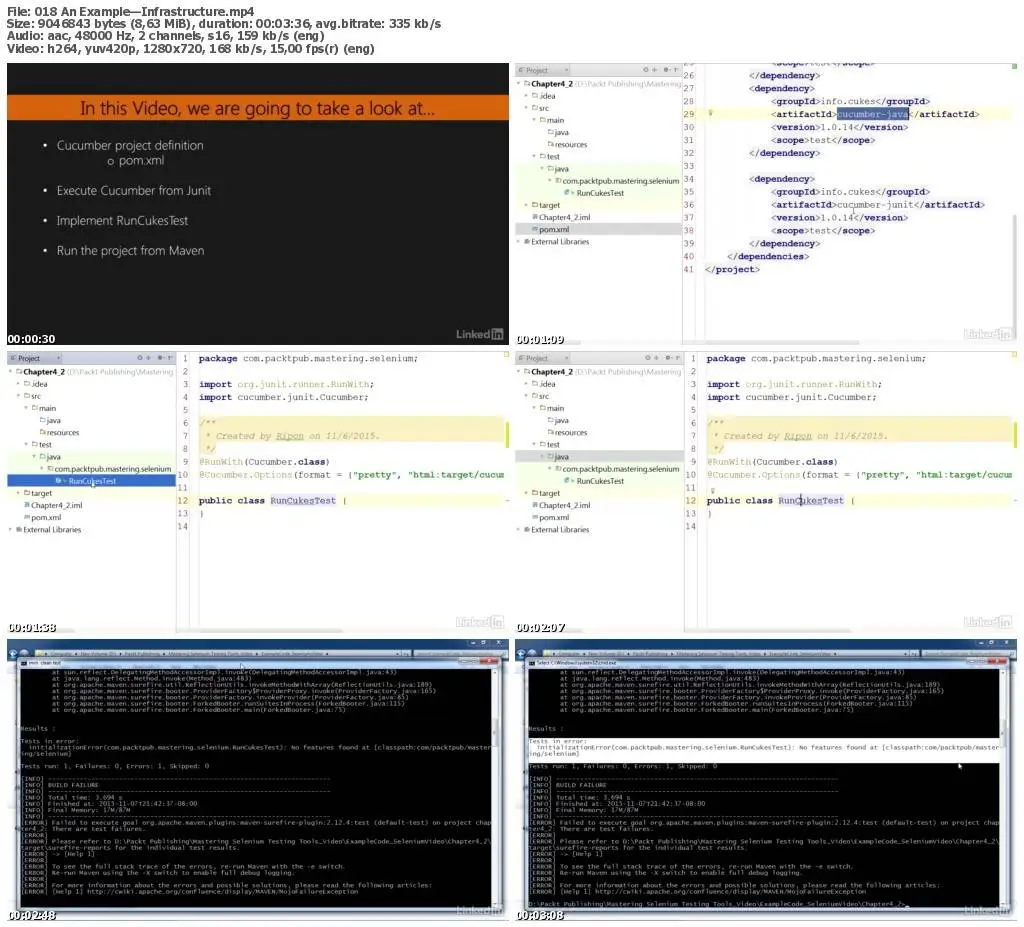The width and height of the screenshot is (1024, 927).
Task: Click "Run the project from Maven" bullet
Action: point(131,251)
